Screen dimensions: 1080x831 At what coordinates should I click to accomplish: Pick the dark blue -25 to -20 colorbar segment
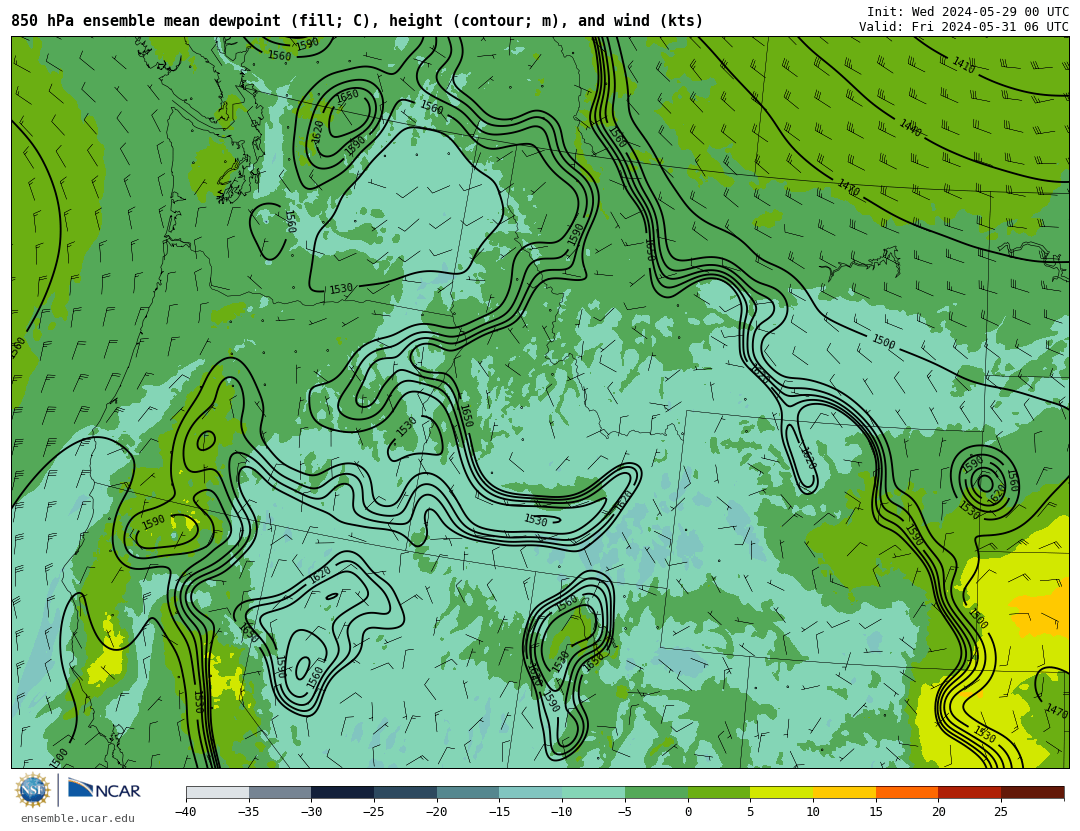tap(406, 793)
